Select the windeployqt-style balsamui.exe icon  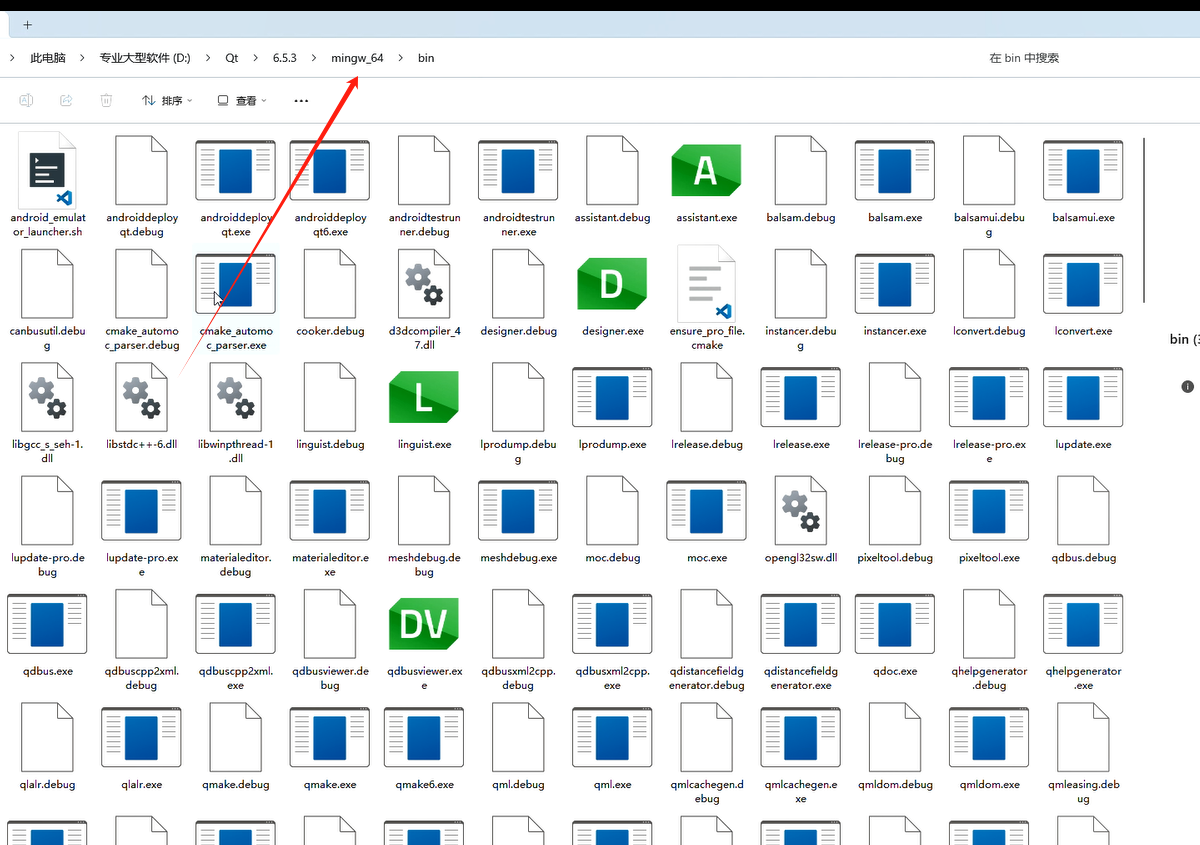[x=1083, y=171]
